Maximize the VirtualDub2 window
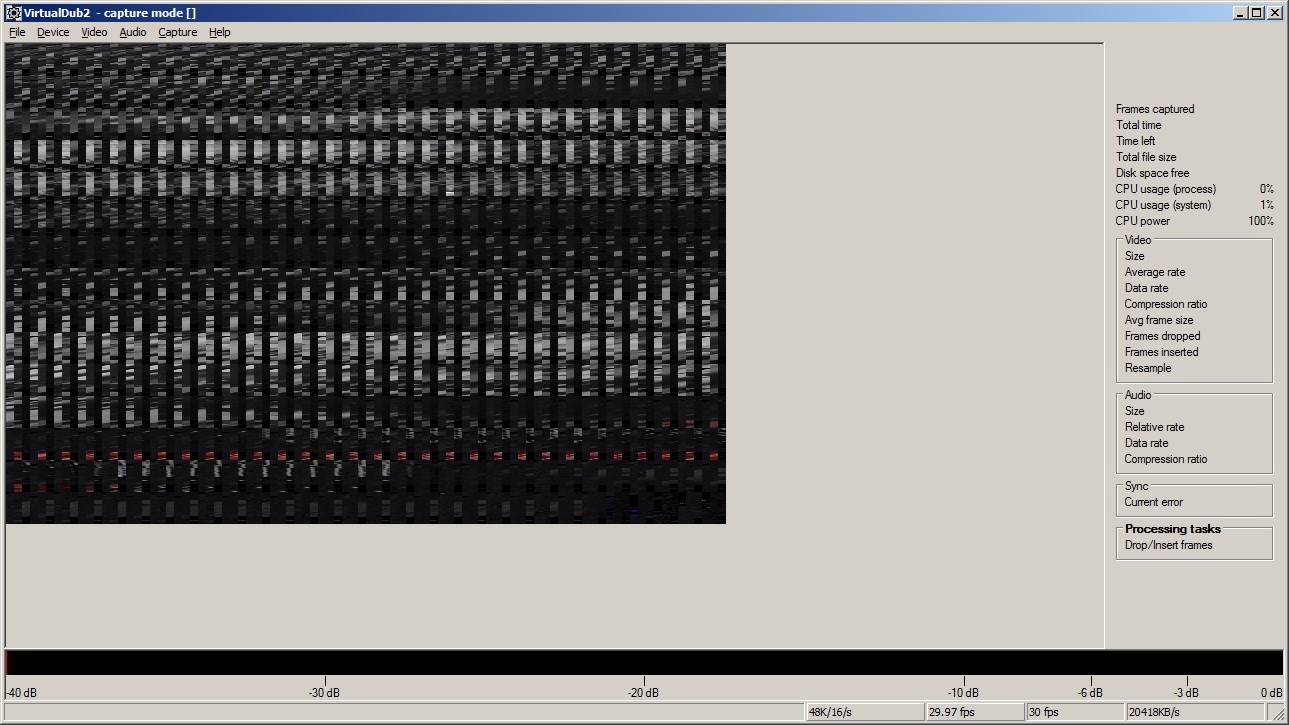Image resolution: width=1289 pixels, height=725 pixels. click(1256, 13)
